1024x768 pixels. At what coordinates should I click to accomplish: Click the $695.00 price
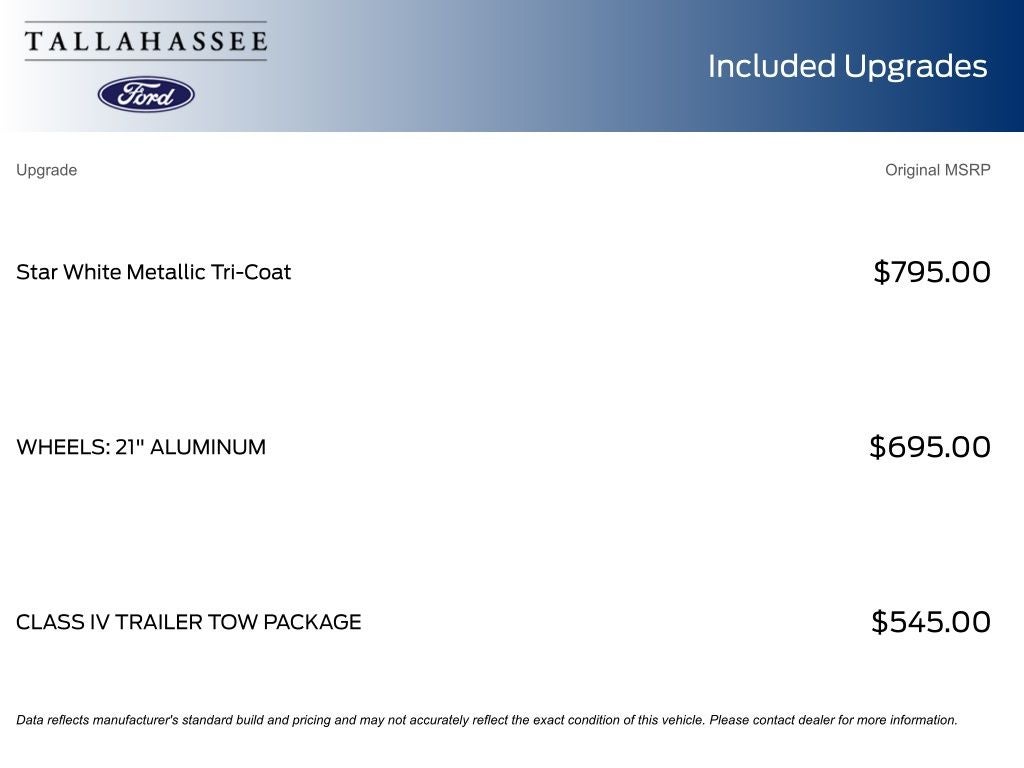(x=930, y=447)
